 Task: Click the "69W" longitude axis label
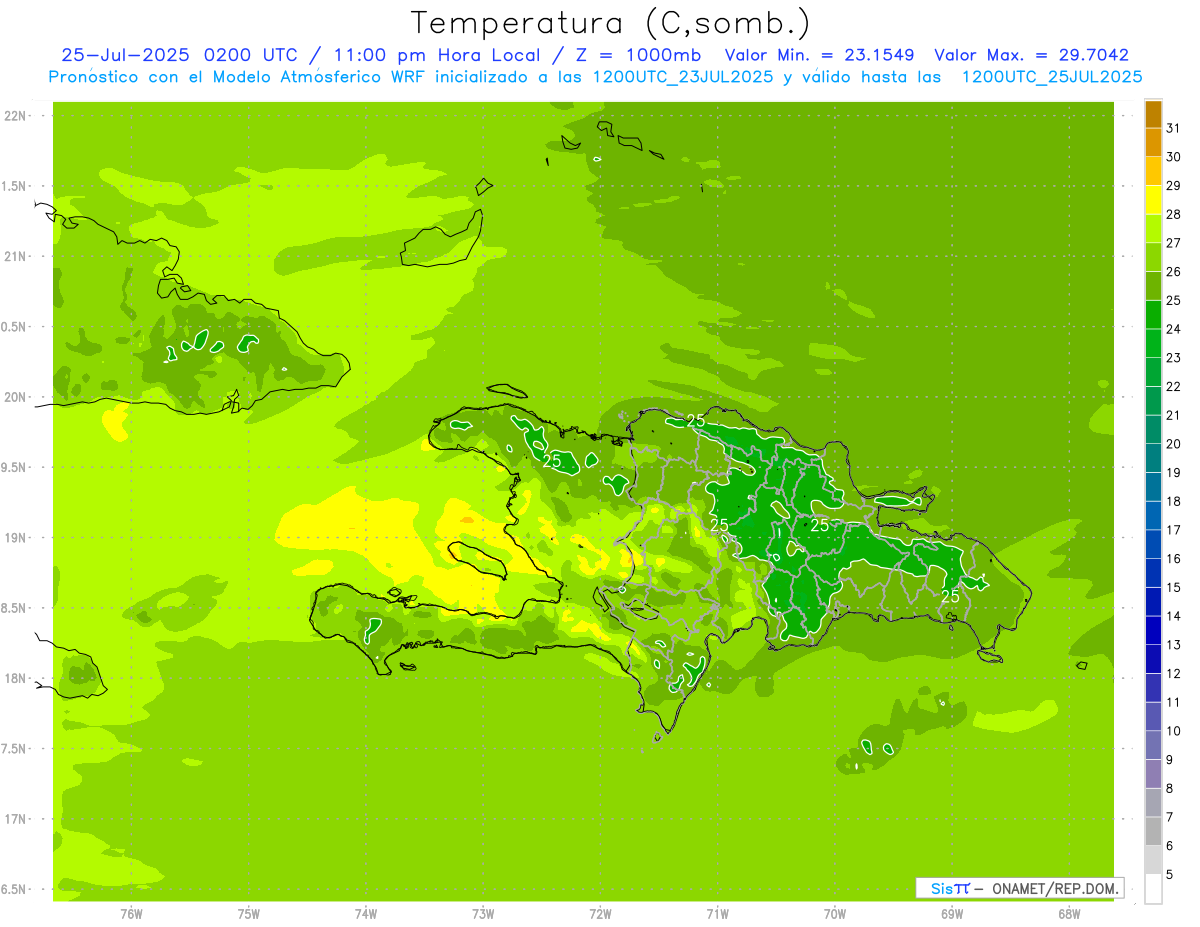point(952,913)
